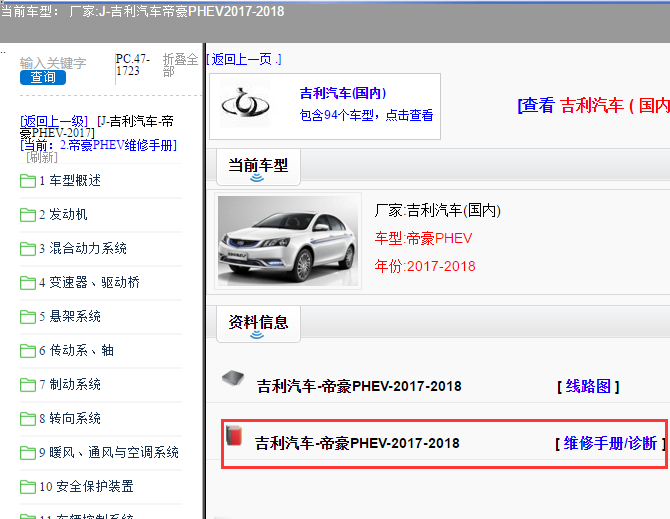Open folder icon for 8 转向系统
This screenshot has height=519, width=670.
[x=28, y=419]
